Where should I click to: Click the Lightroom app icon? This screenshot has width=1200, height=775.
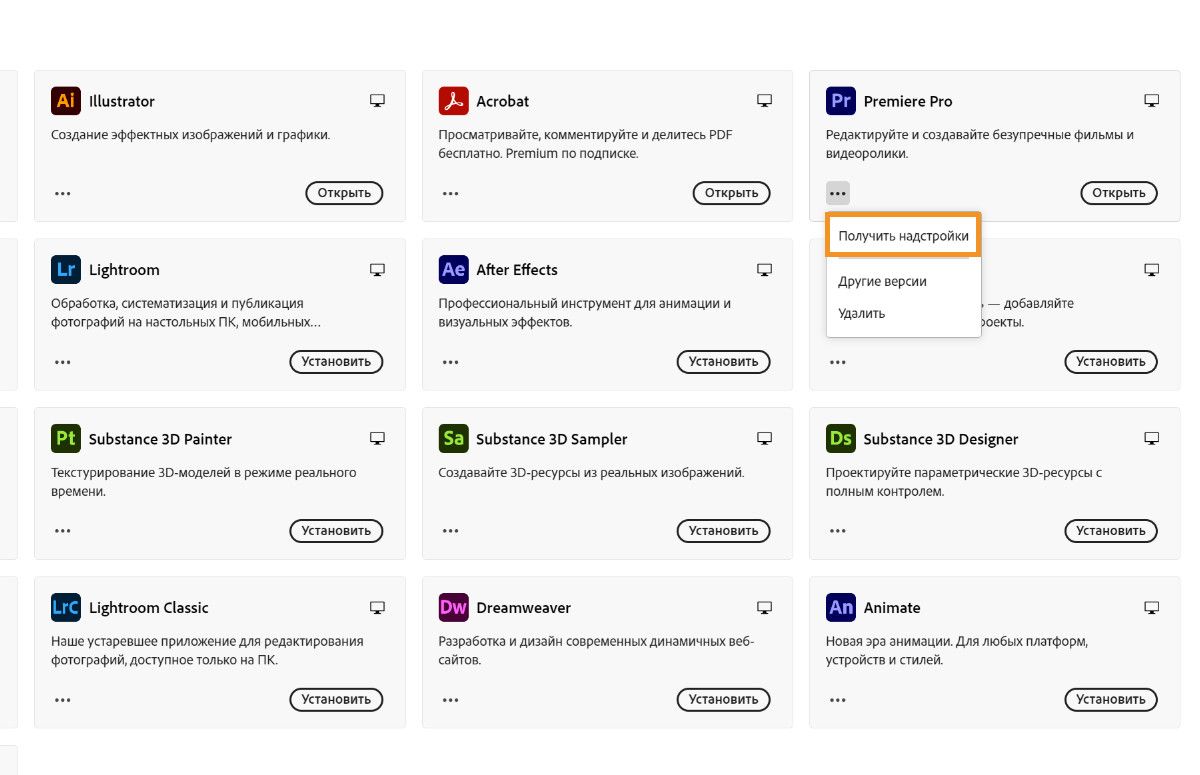pyautogui.click(x=65, y=269)
